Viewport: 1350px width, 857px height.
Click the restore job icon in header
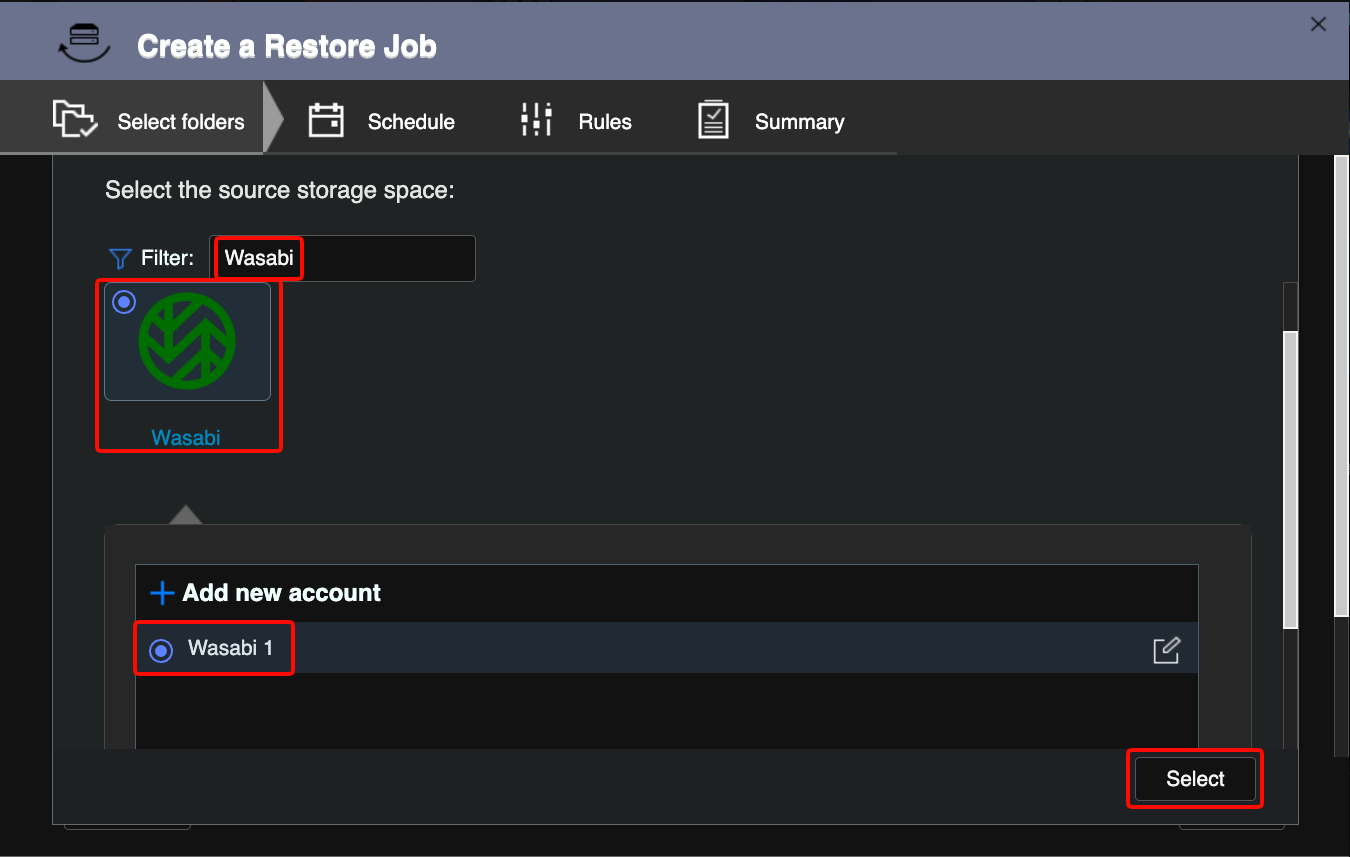point(85,43)
